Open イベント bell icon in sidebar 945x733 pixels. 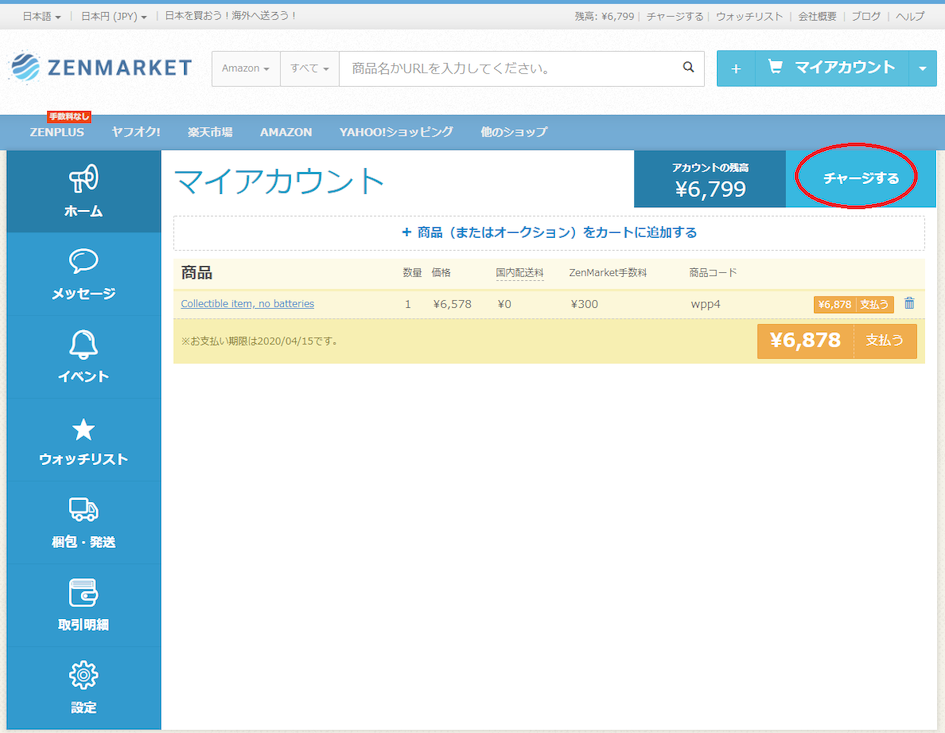83,344
